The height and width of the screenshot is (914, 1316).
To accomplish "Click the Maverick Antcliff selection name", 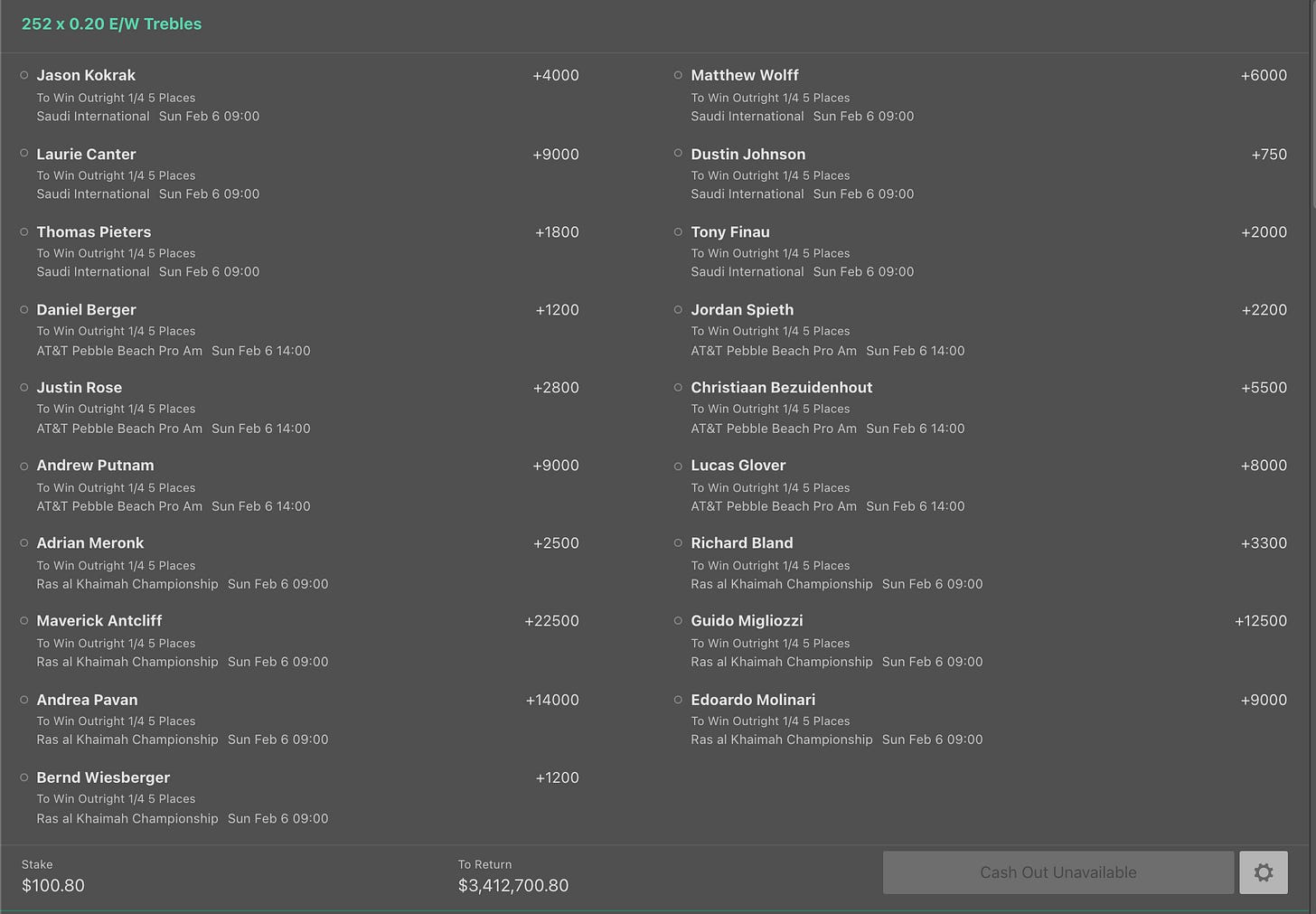I will click(x=99, y=620).
